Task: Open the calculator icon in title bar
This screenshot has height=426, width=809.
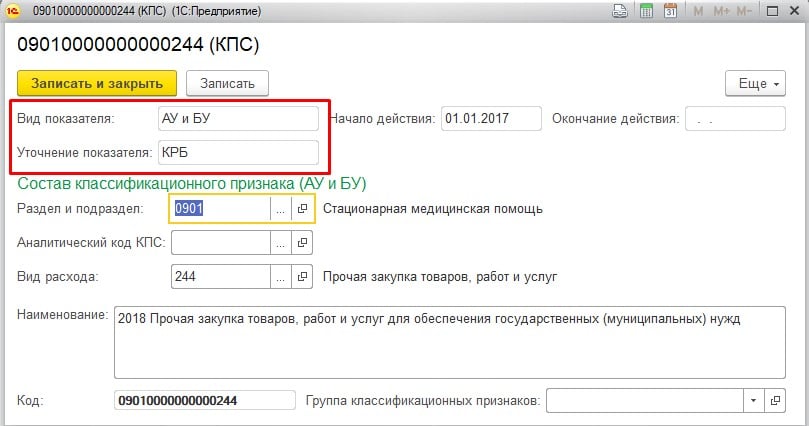Action: [646, 11]
